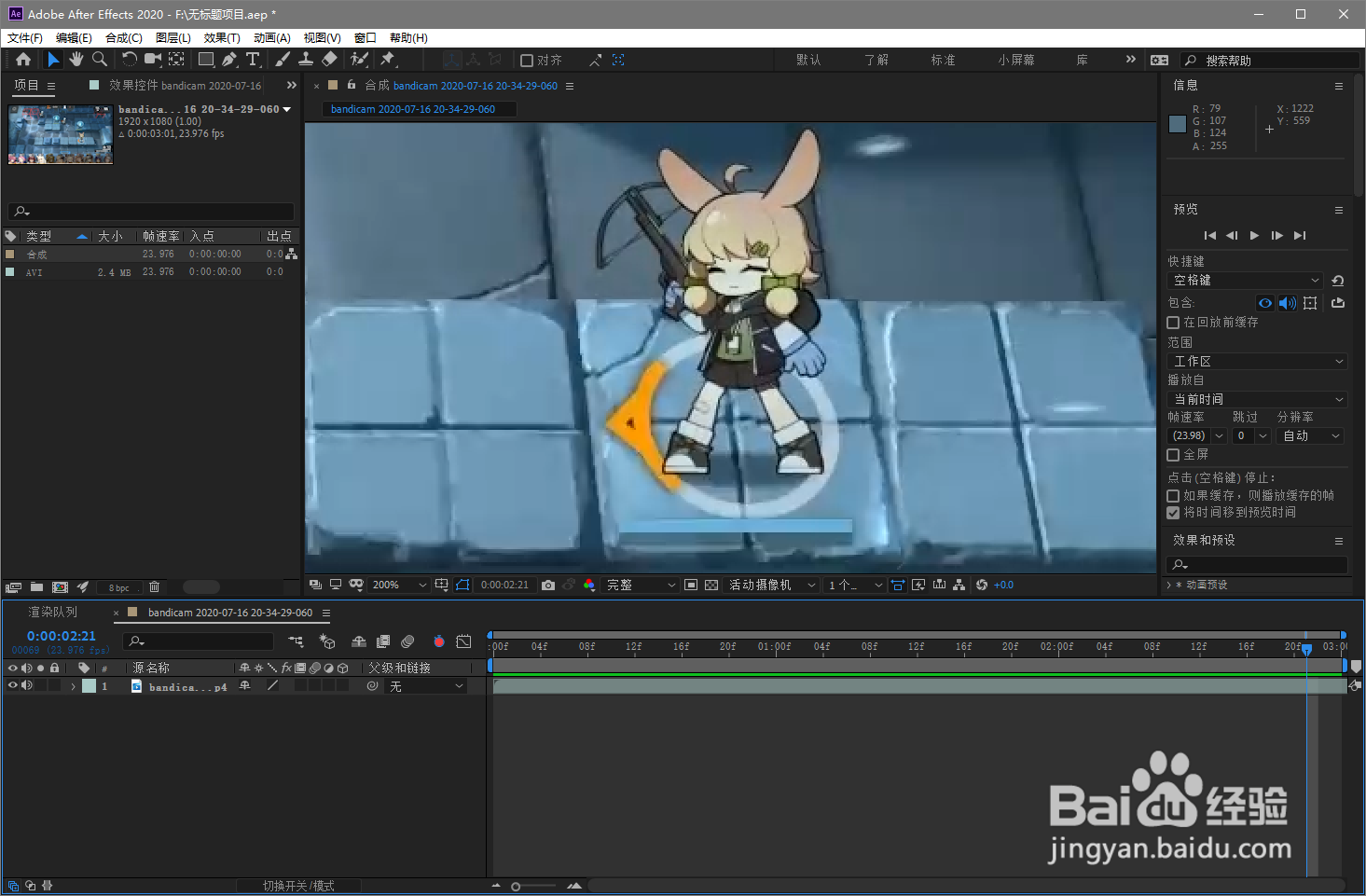Viewport: 1366px width, 896px height.
Task: Open the 编辑(E) menu
Action: tap(74, 38)
